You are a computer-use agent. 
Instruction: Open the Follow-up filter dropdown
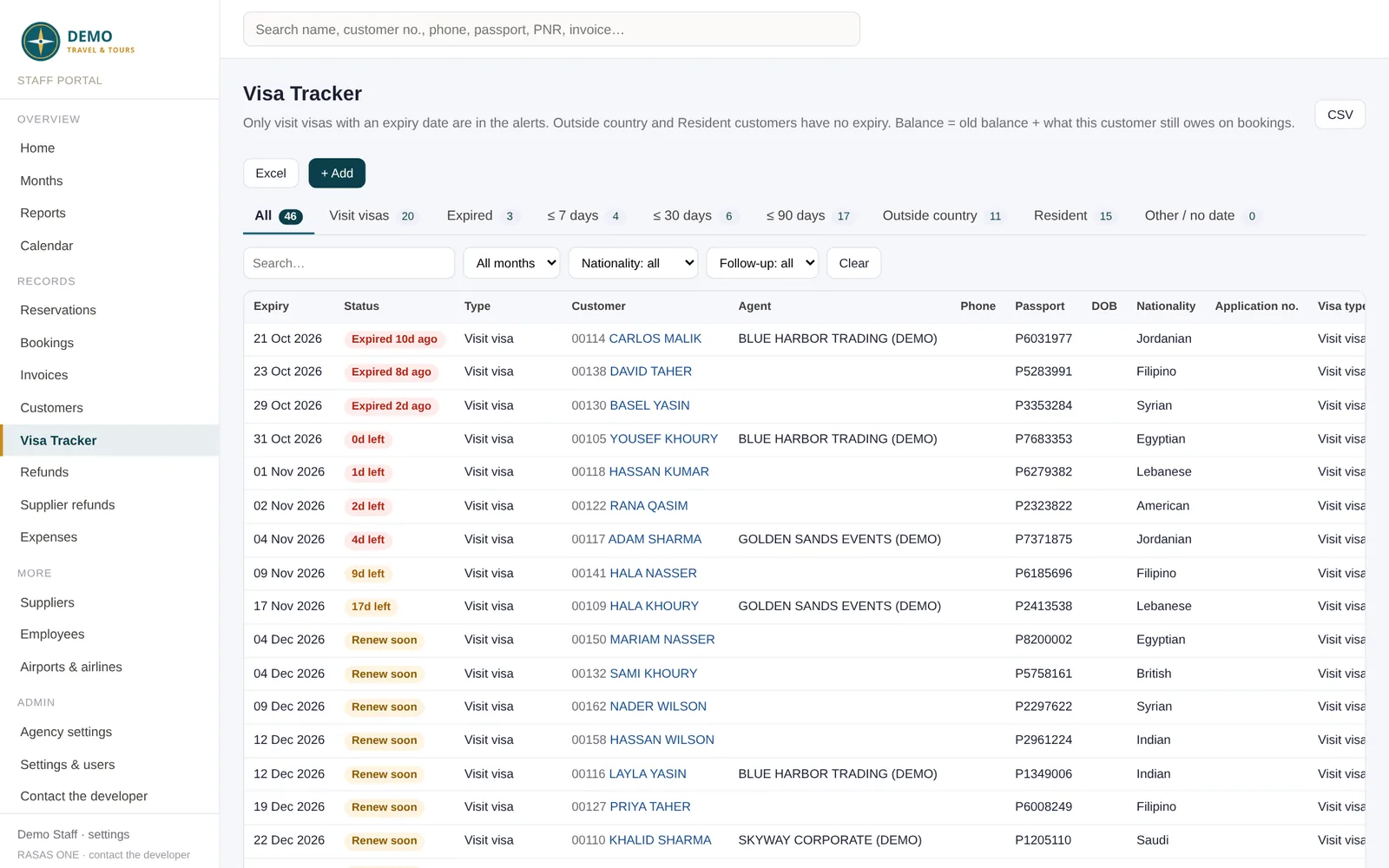pyautogui.click(x=762, y=263)
